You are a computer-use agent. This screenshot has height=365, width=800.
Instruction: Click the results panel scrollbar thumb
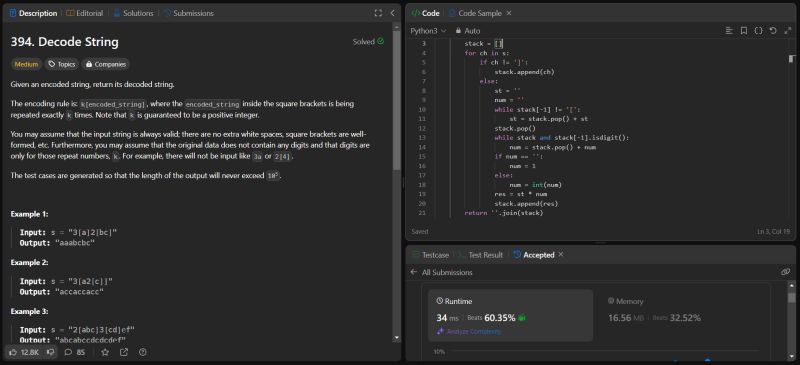click(791, 298)
